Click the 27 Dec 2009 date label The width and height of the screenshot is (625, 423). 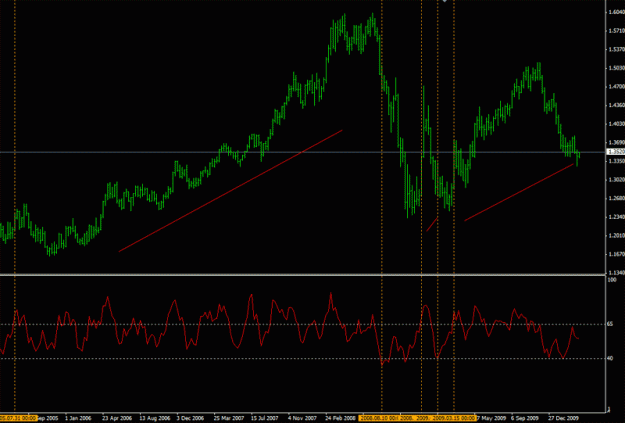[x=563, y=418]
